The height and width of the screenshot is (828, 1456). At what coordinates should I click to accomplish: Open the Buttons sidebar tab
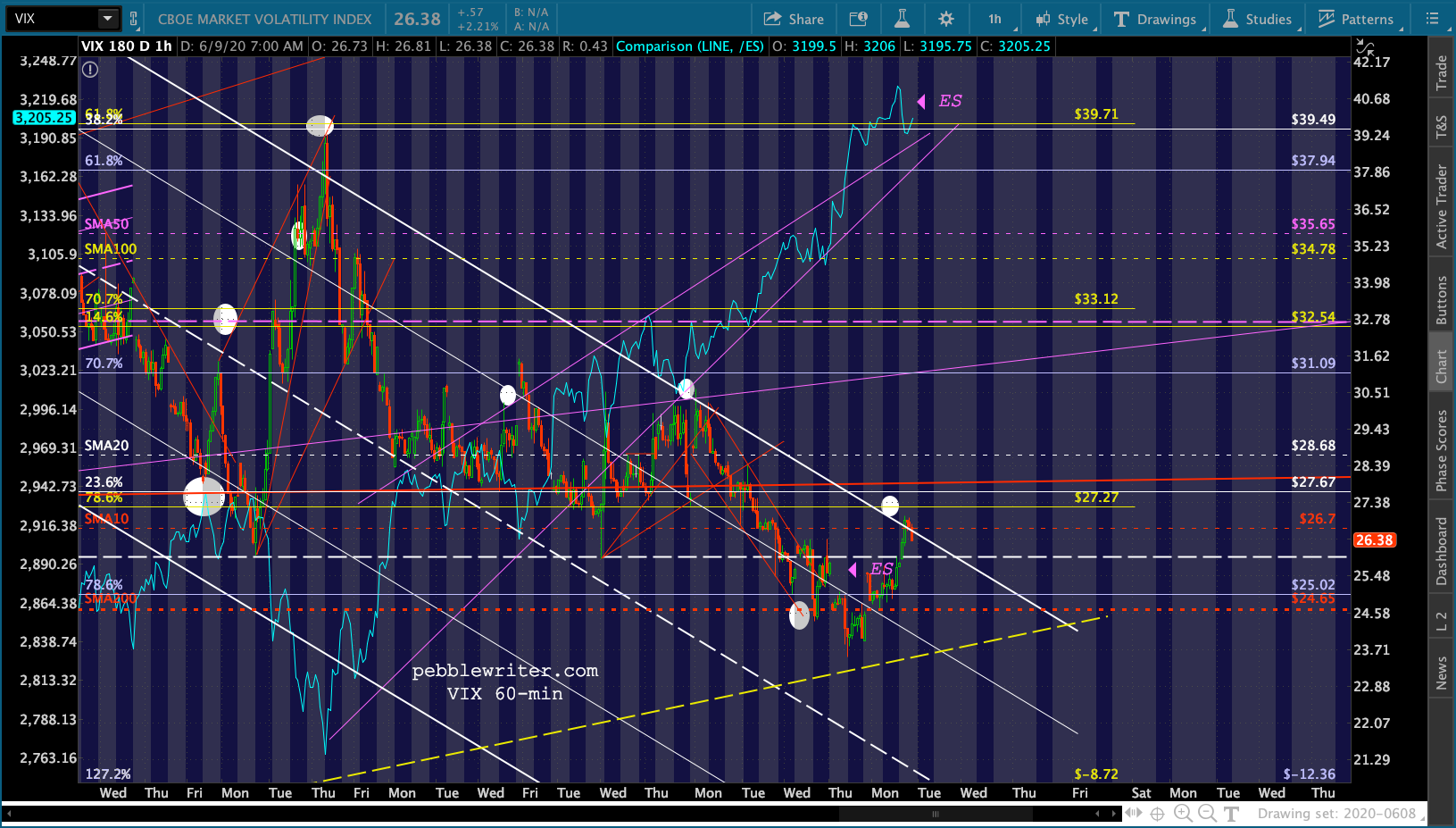coord(1442,299)
